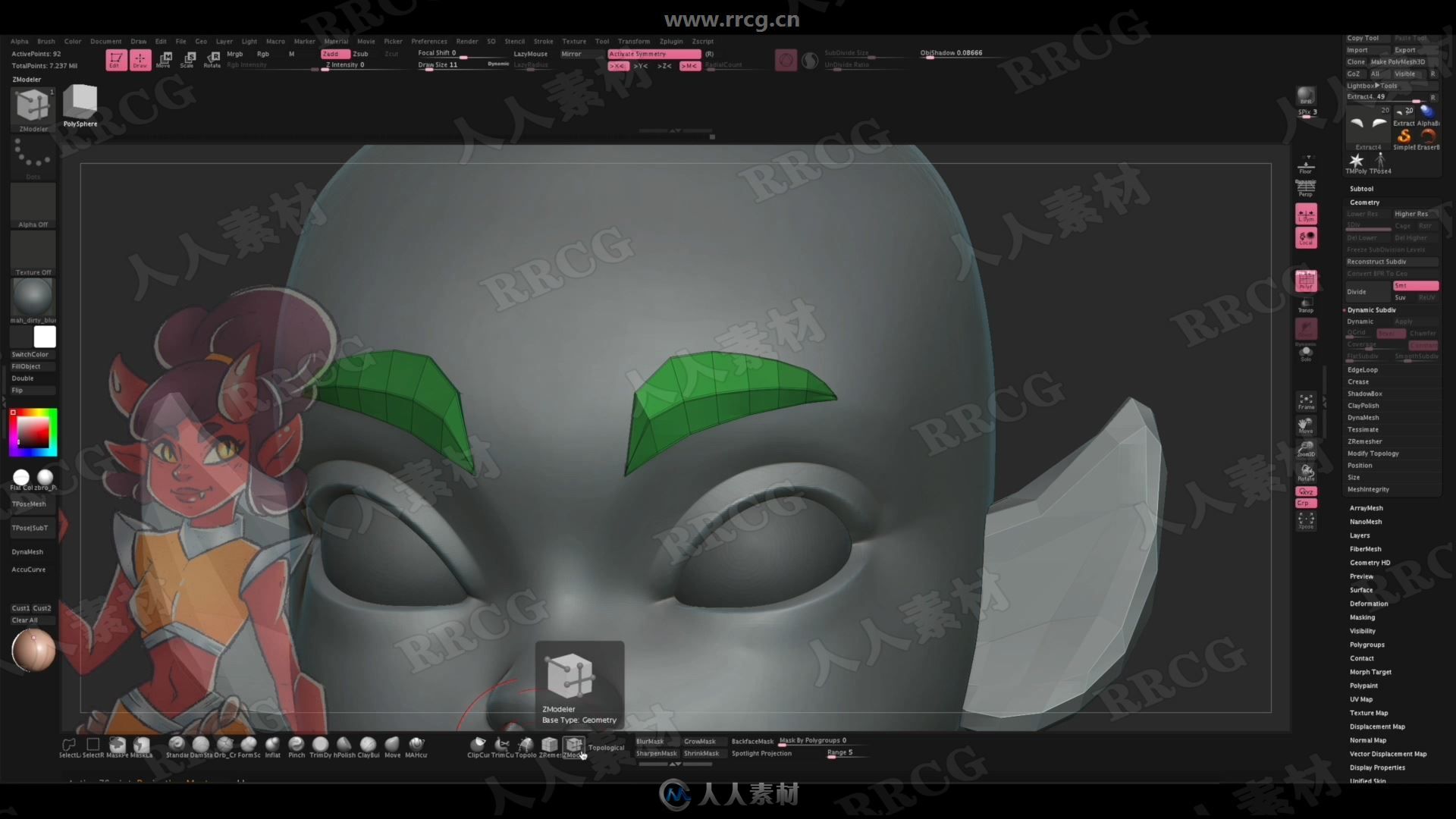Click the main color picker square
The height and width of the screenshot is (819, 1456).
point(33,432)
